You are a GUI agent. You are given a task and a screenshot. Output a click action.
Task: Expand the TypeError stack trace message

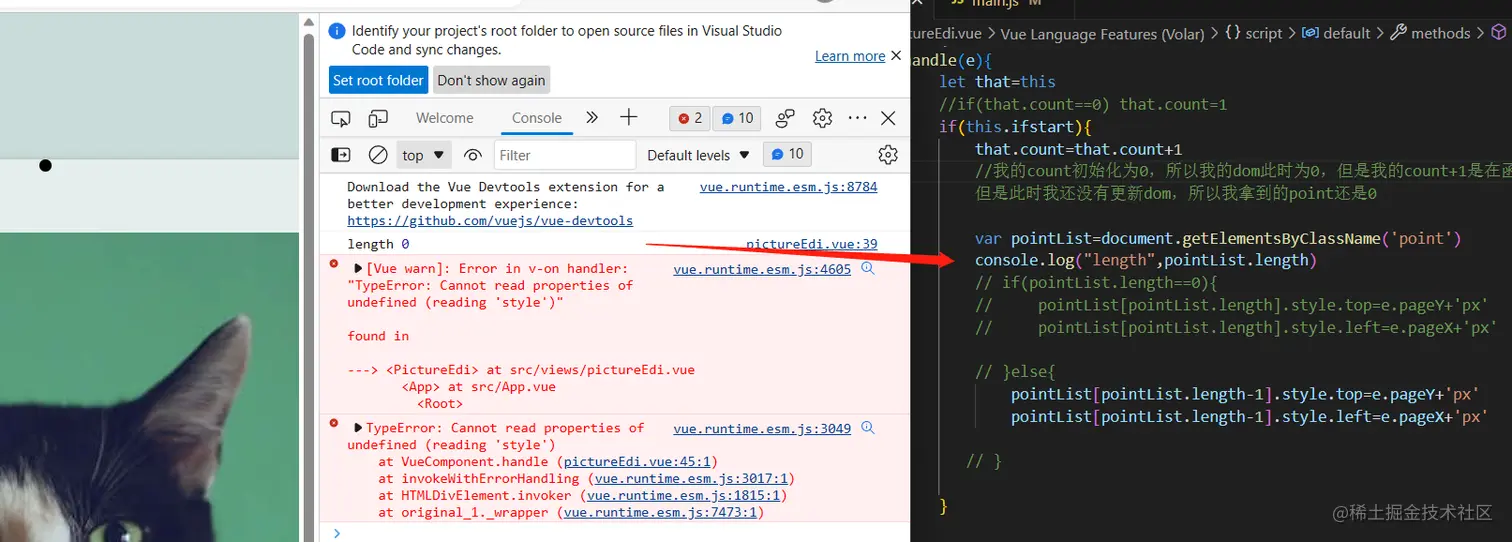(x=359, y=428)
